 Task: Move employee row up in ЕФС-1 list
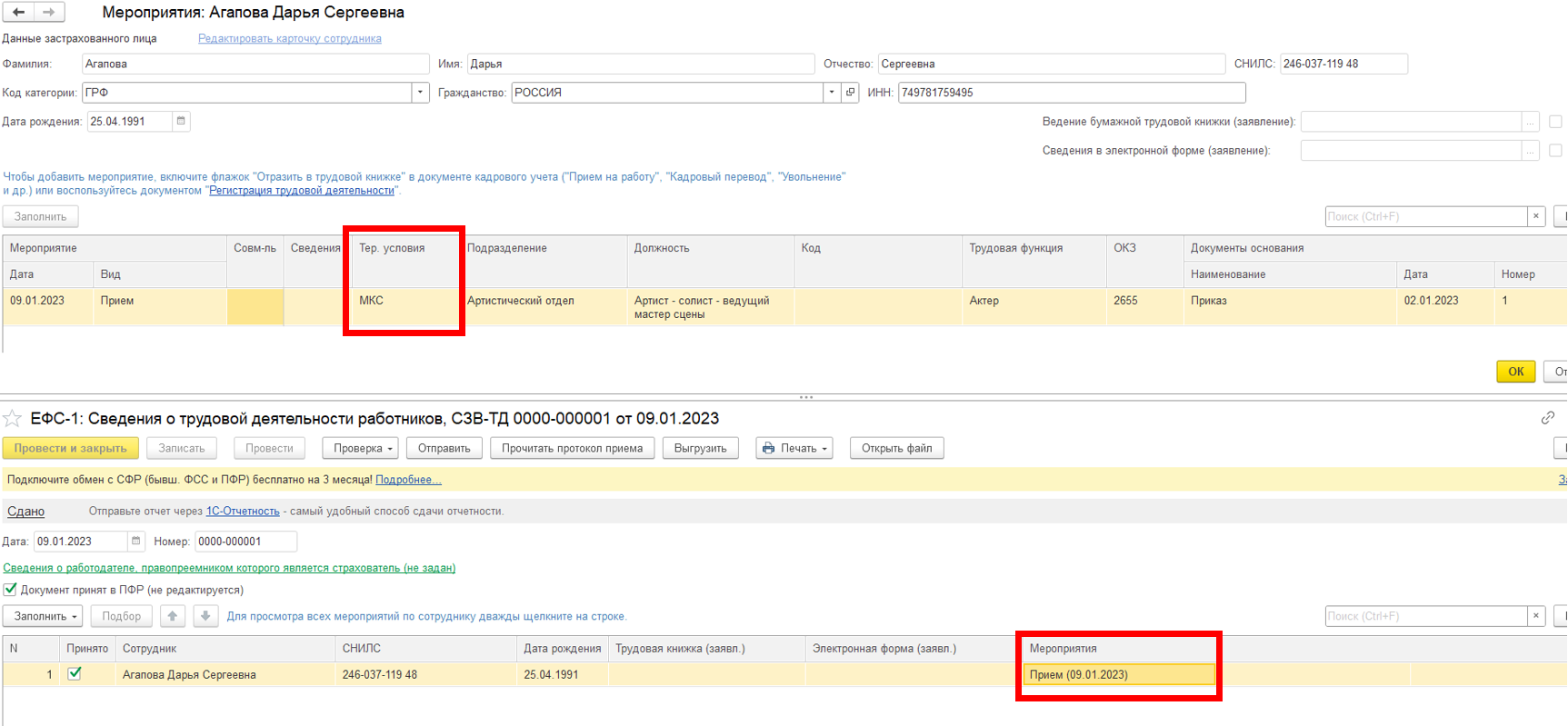[173, 616]
